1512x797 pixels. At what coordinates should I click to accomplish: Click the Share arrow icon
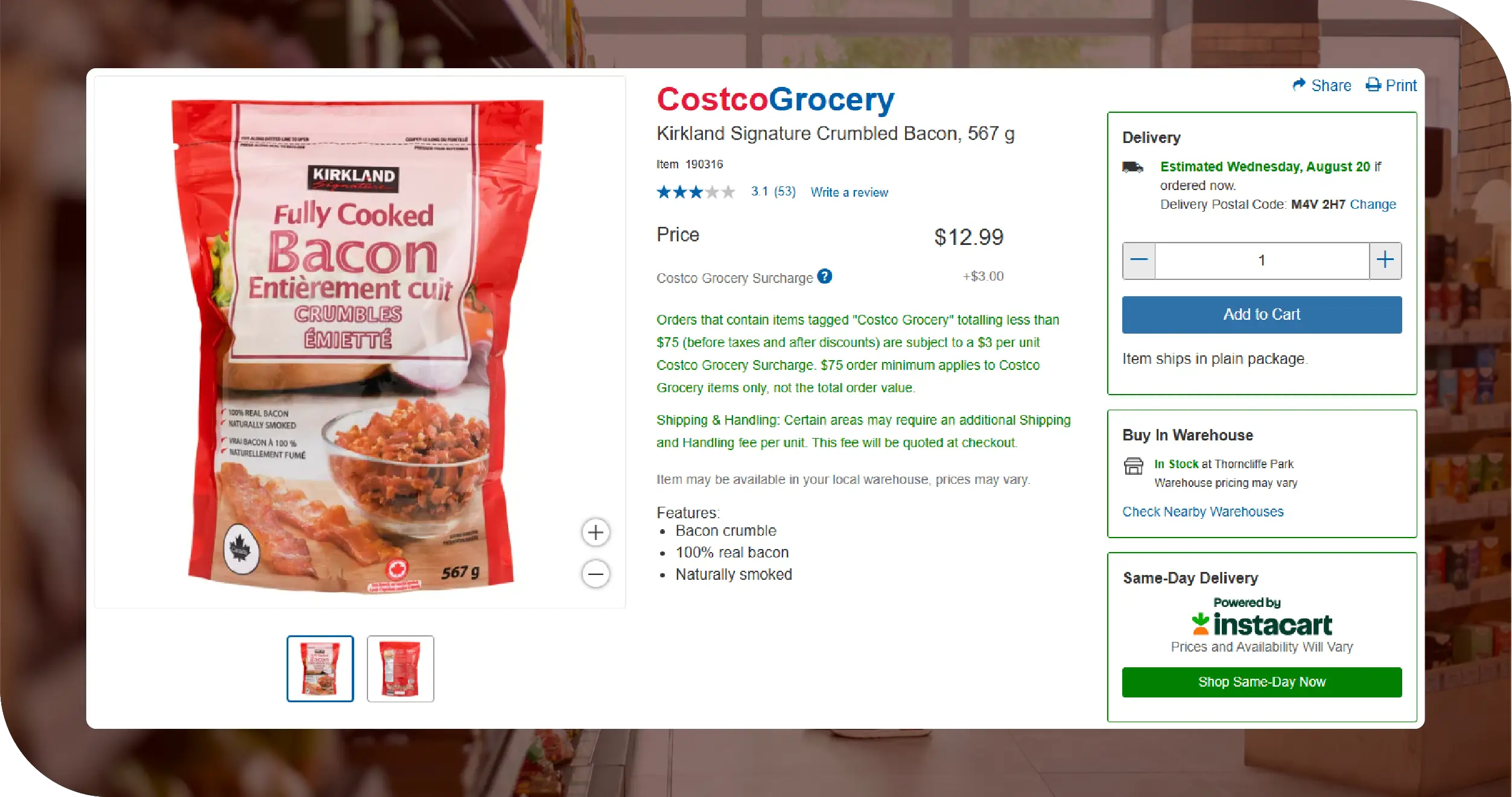click(x=1299, y=85)
